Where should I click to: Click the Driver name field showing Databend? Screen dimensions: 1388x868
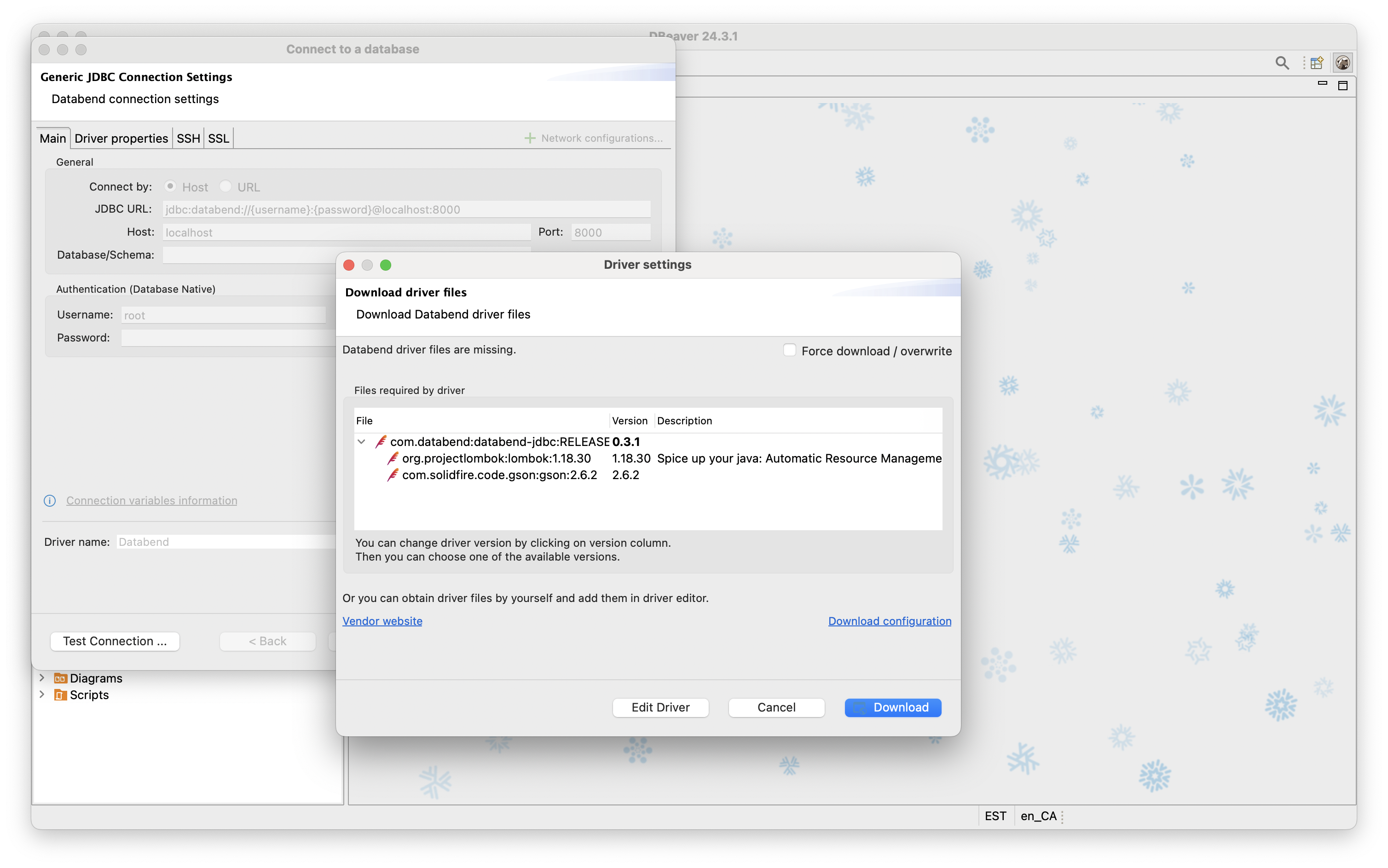[226, 542]
